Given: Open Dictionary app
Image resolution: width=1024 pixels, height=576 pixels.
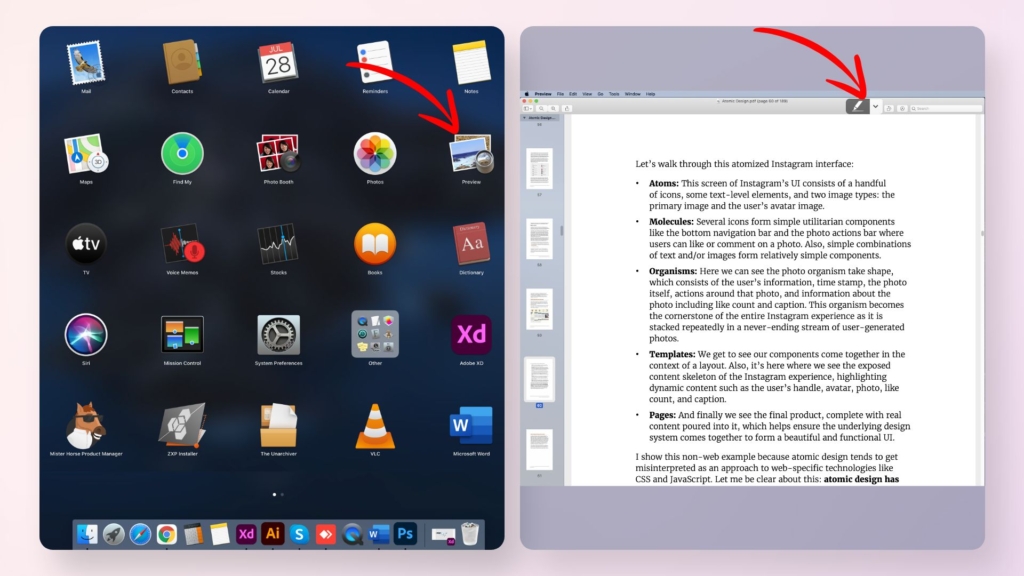Looking at the screenshot, I should pos(471,244).
